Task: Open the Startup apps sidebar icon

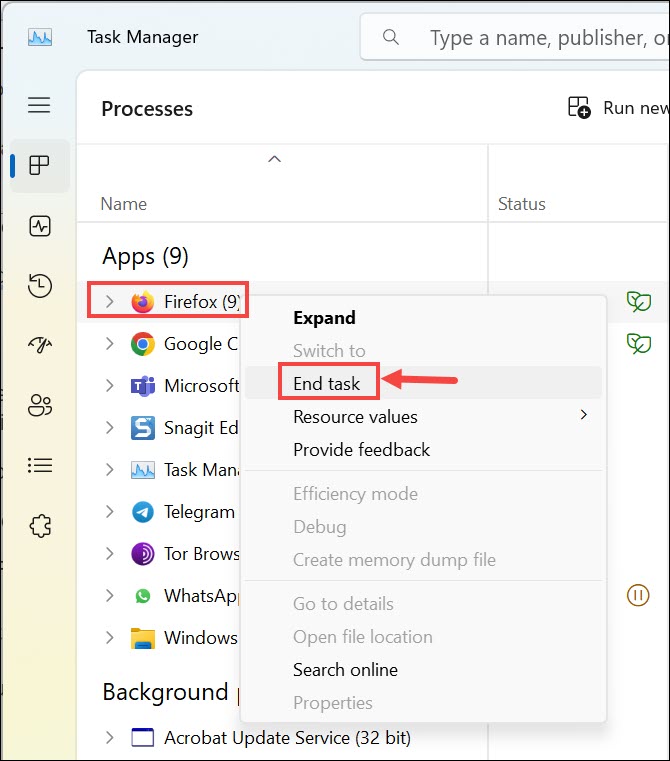Action: tap(39, 345)
